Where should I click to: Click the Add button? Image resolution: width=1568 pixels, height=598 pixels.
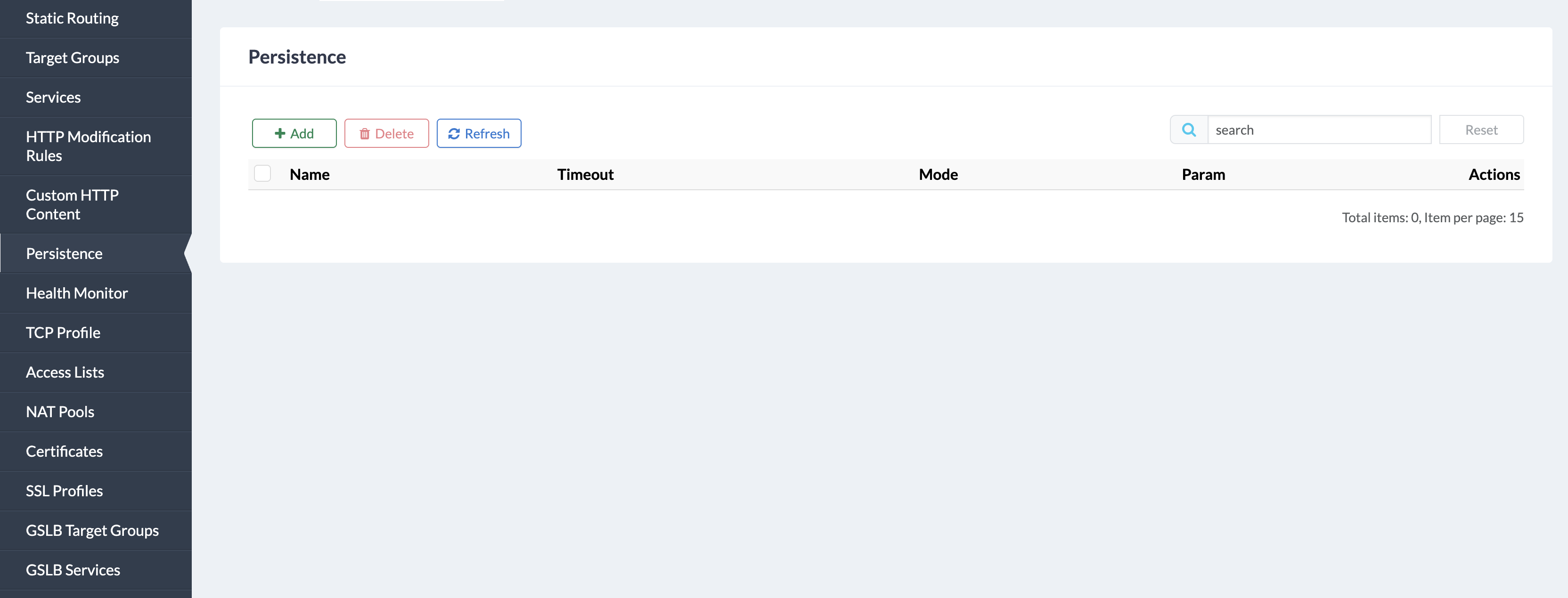click(294, 133)
